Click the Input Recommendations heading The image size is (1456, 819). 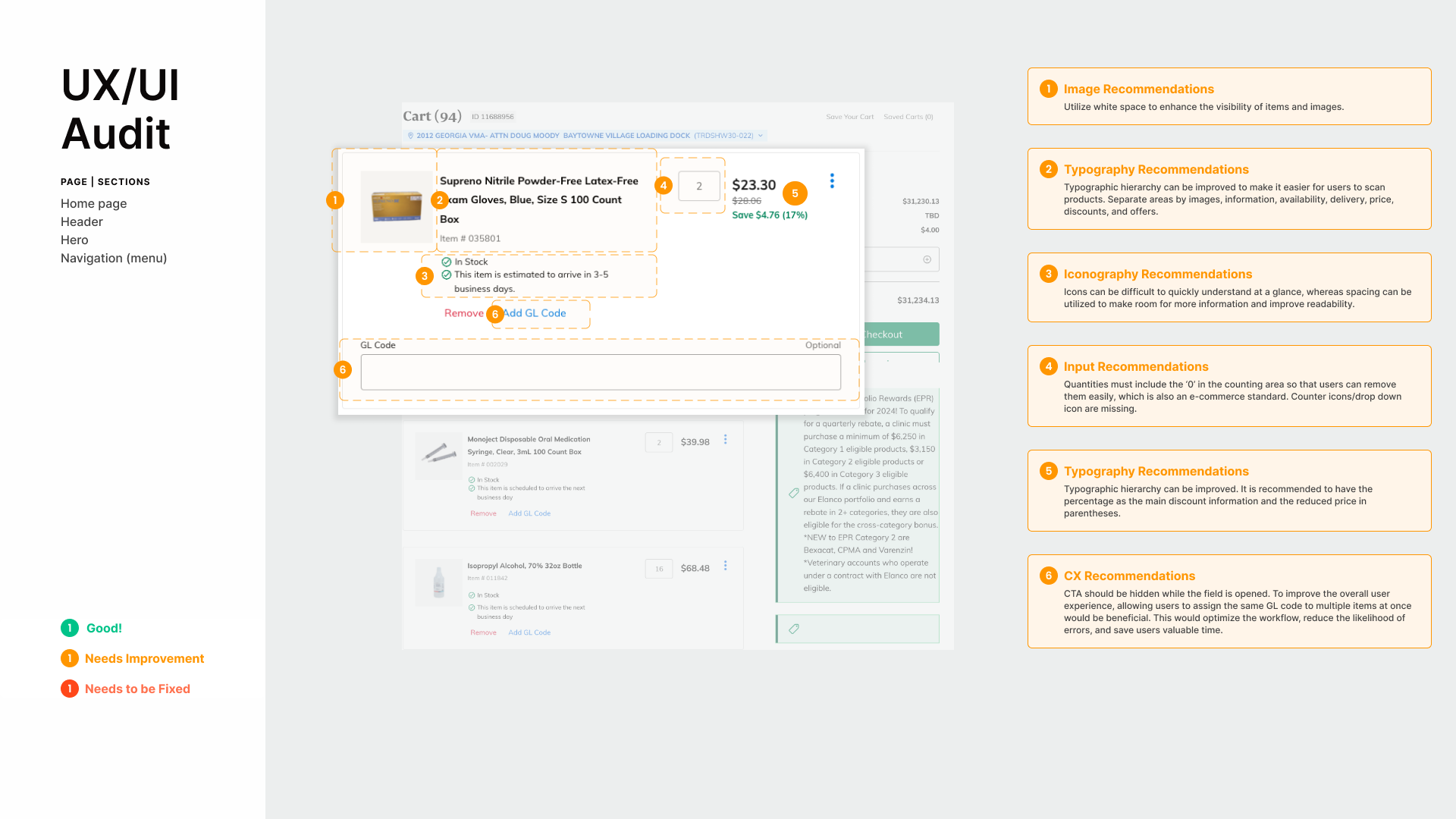[x=1136, y=367]
